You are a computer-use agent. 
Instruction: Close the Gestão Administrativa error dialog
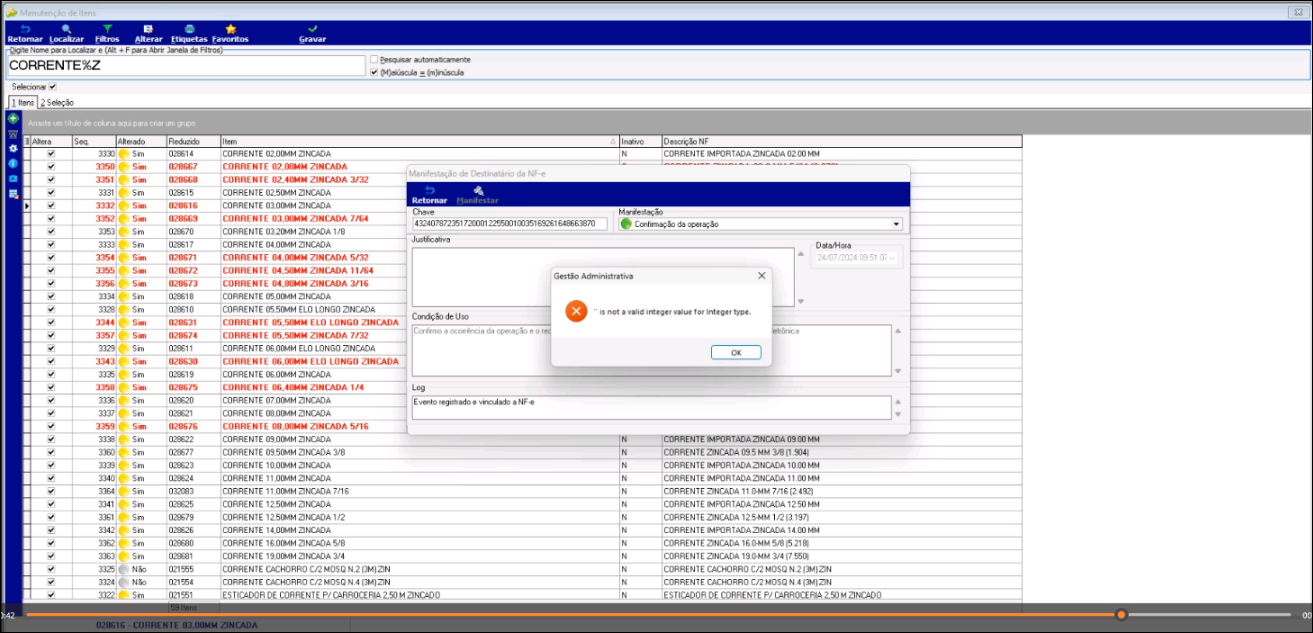coord(761,275)
